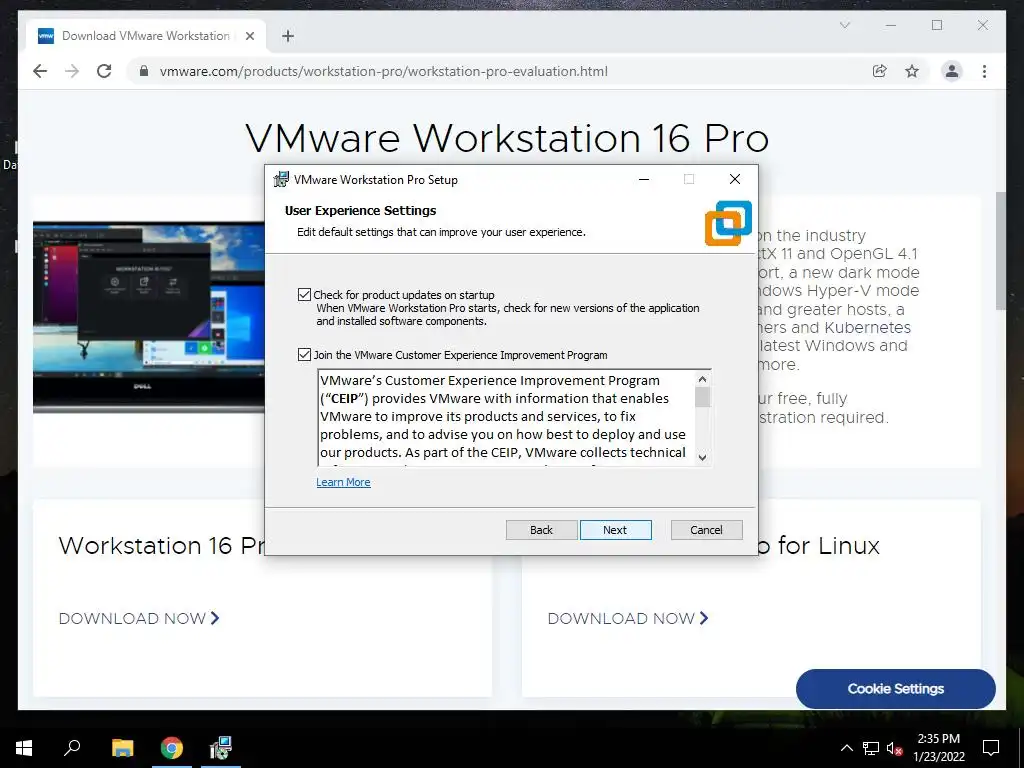Maximize the Chrome window
This screenshot has width=1024, height=768.
pyautogui.click(x=937, y=25)
